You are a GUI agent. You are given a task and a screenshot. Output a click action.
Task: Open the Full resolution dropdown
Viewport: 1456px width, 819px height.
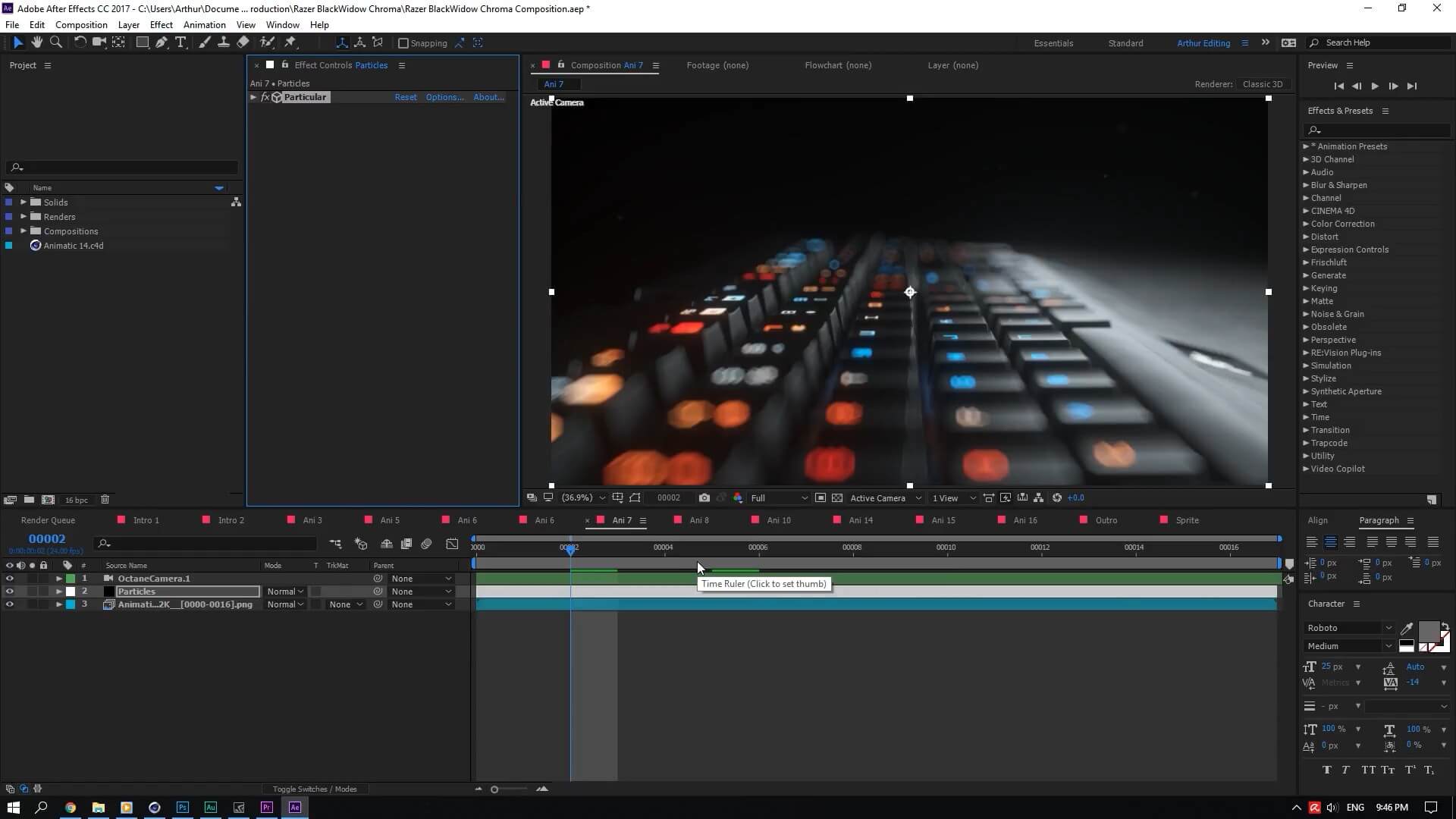pos(779,498)
